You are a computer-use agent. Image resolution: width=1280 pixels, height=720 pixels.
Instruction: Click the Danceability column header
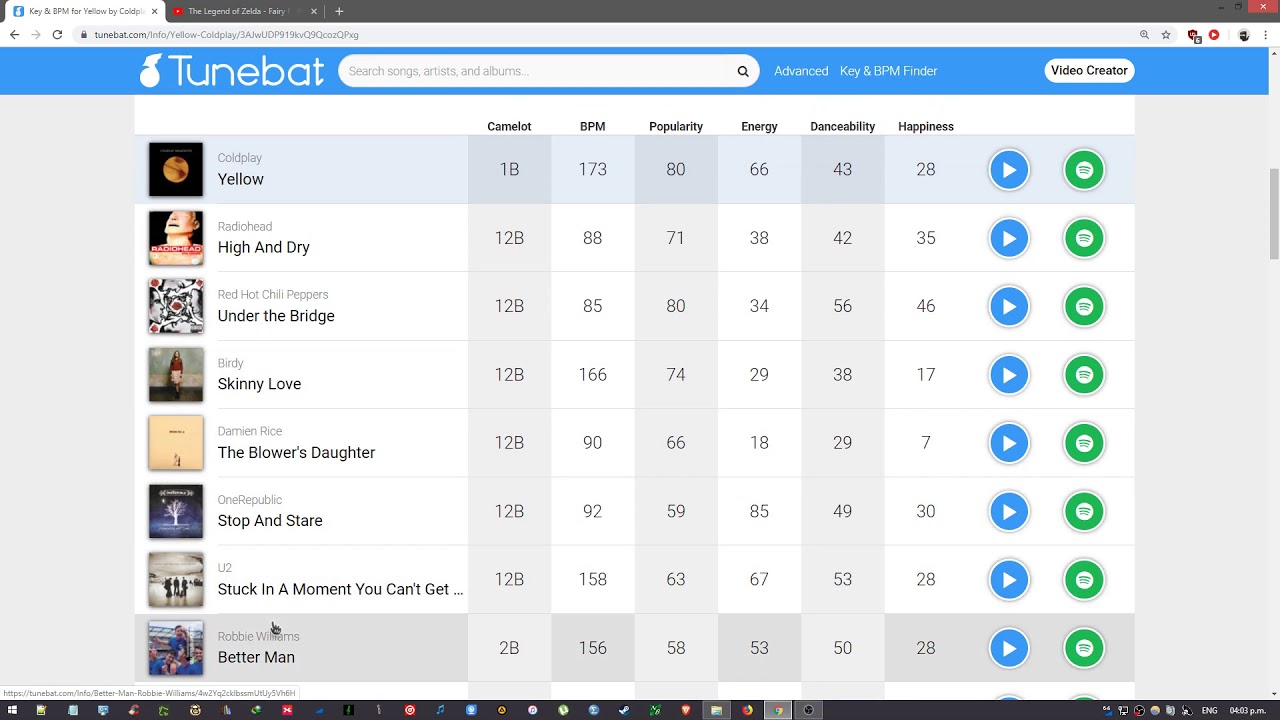(x=842, y=127)
